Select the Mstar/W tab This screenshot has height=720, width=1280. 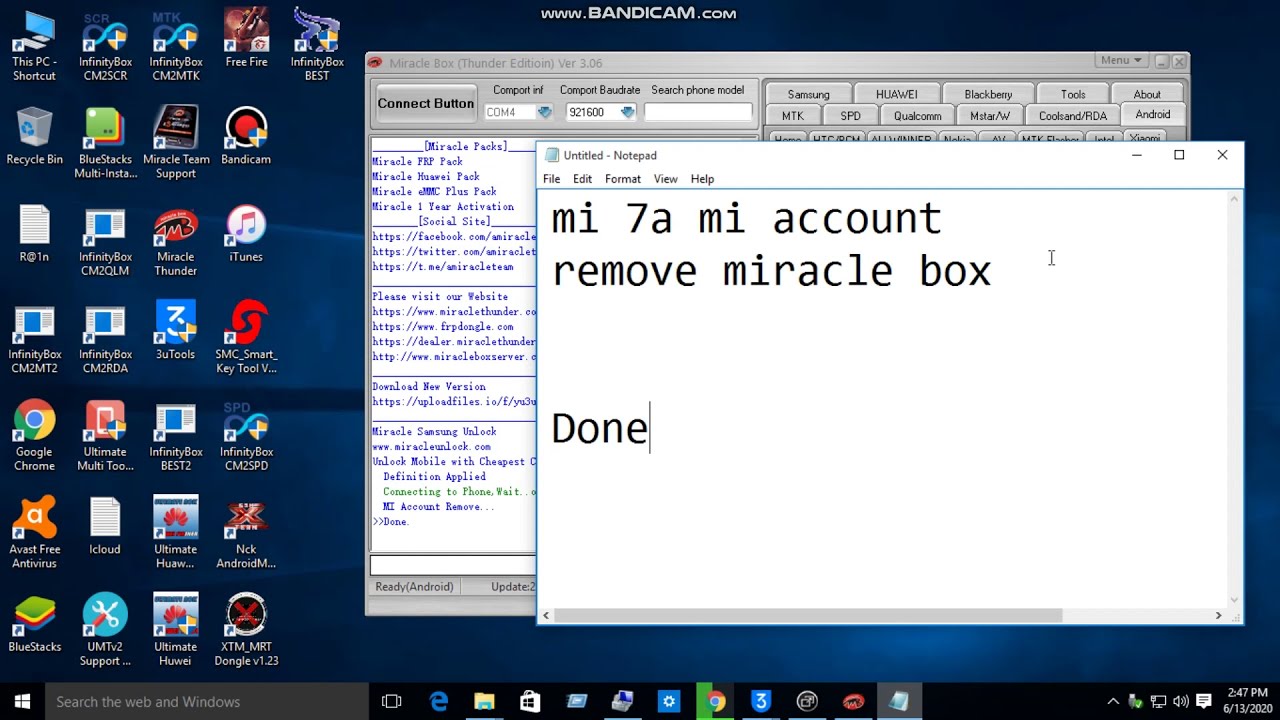pos(990,116)
